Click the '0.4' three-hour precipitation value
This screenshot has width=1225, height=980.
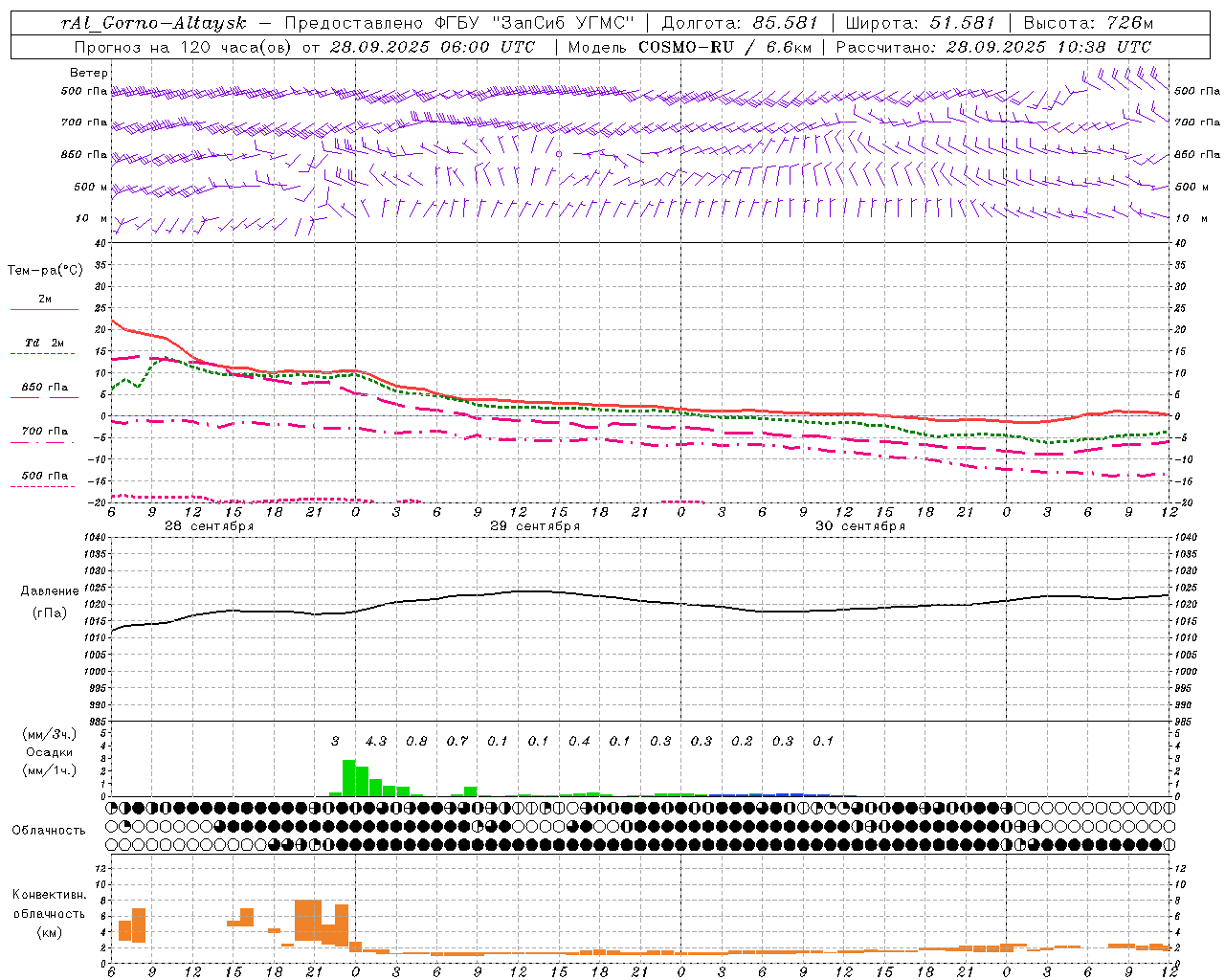579,741
